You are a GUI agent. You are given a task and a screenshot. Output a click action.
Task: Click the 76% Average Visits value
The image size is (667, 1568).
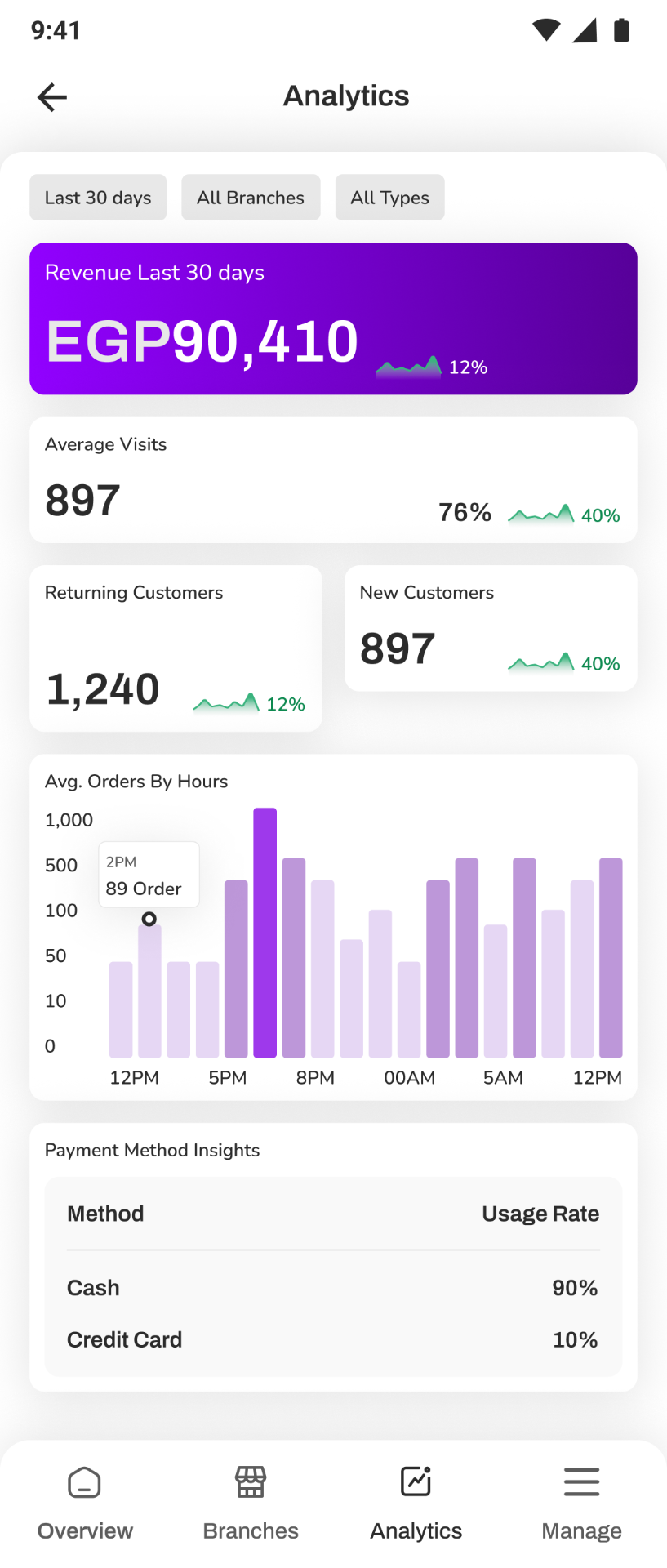[465, 512]
